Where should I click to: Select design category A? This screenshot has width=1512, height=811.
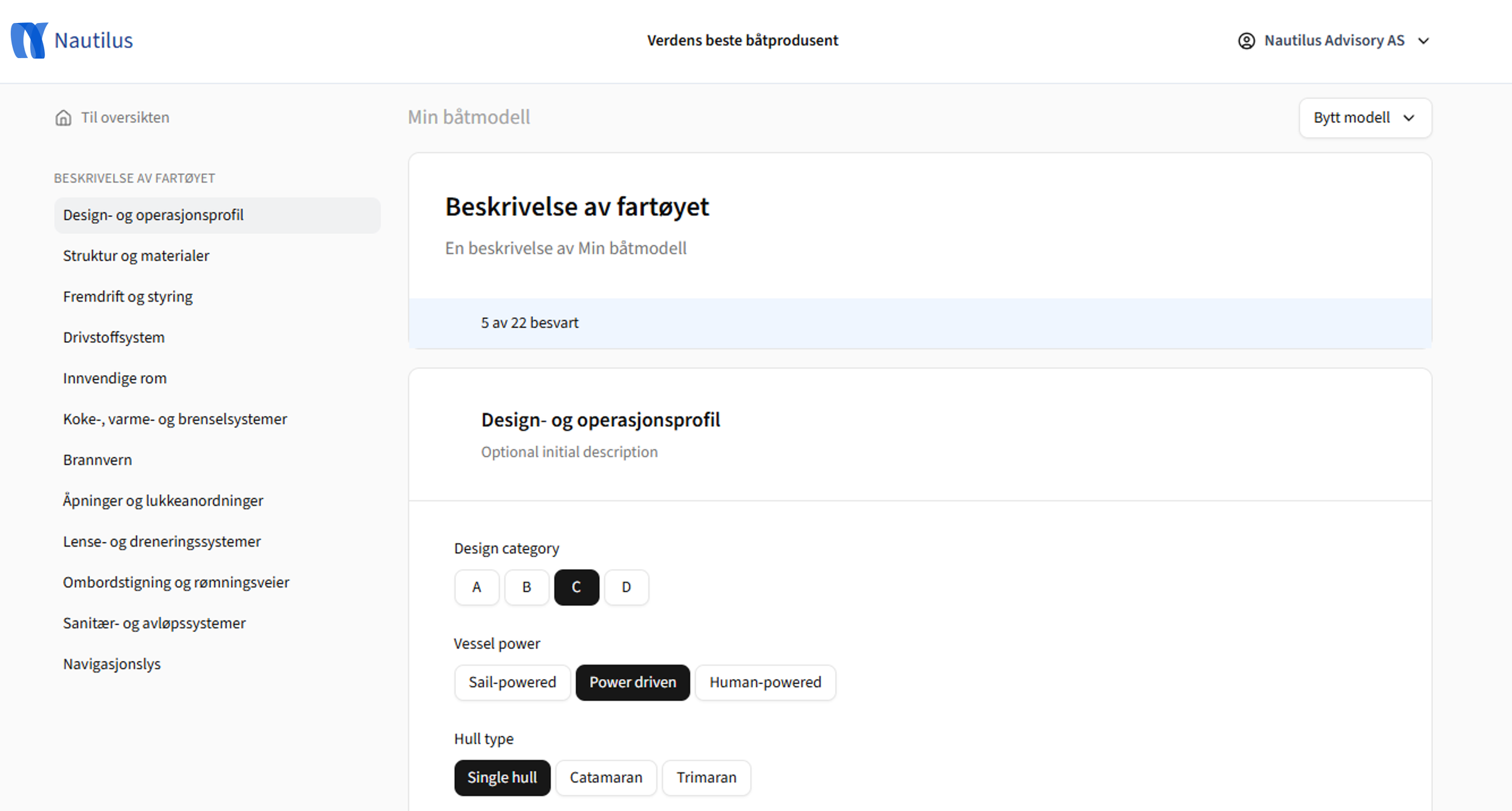(477, 587)
